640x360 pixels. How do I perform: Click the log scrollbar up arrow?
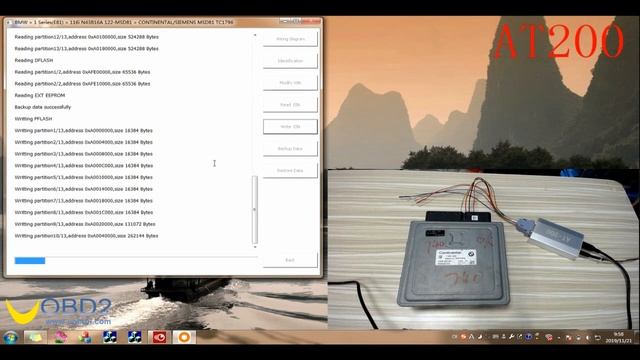255,35
